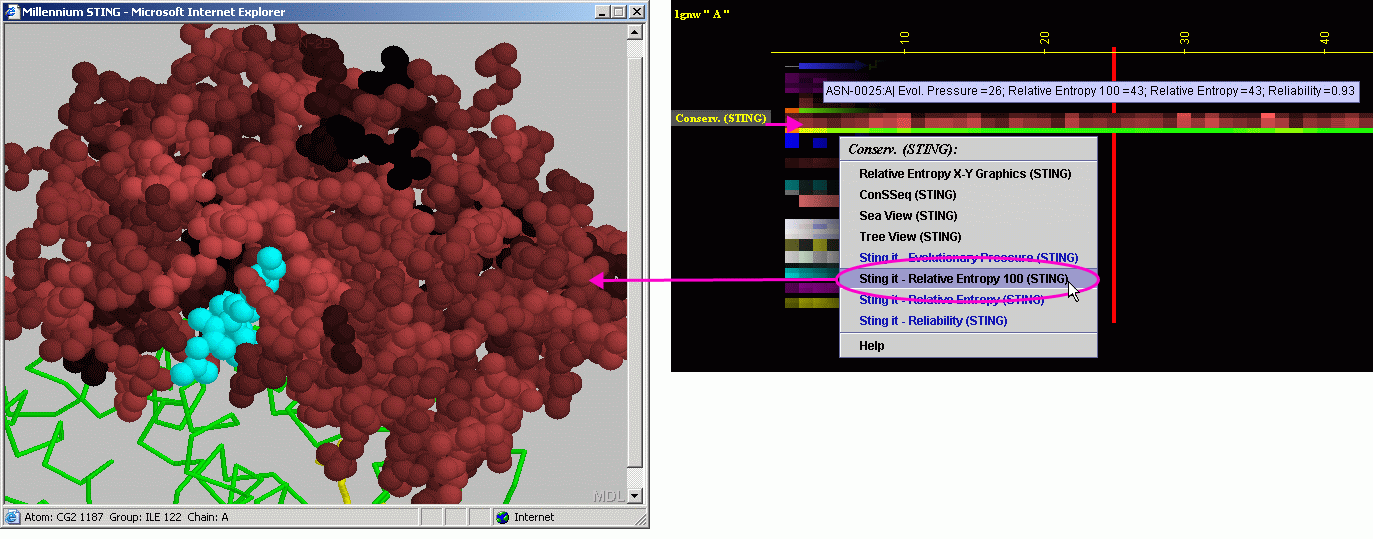Minimize the Millennium STING window

click(601, 12)
